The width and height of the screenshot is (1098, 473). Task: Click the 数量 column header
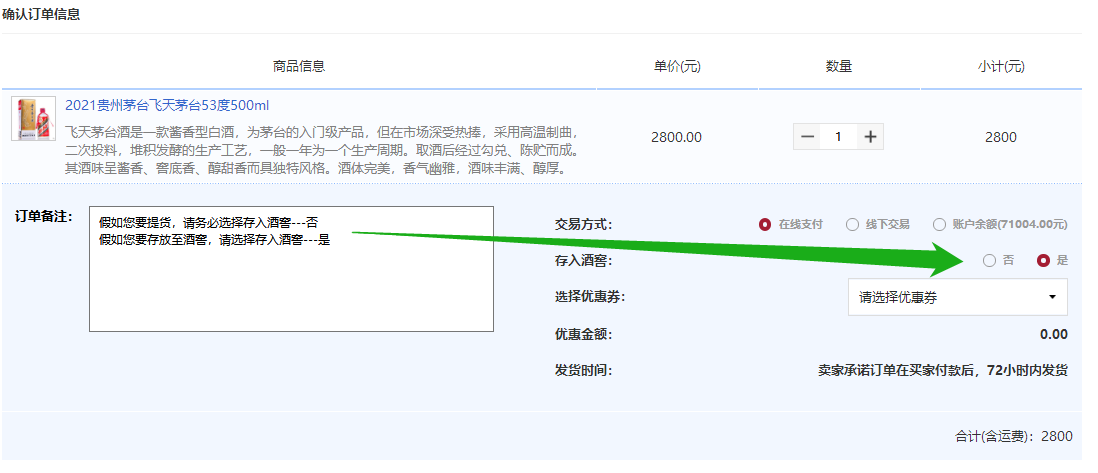(x=839, y=67)
